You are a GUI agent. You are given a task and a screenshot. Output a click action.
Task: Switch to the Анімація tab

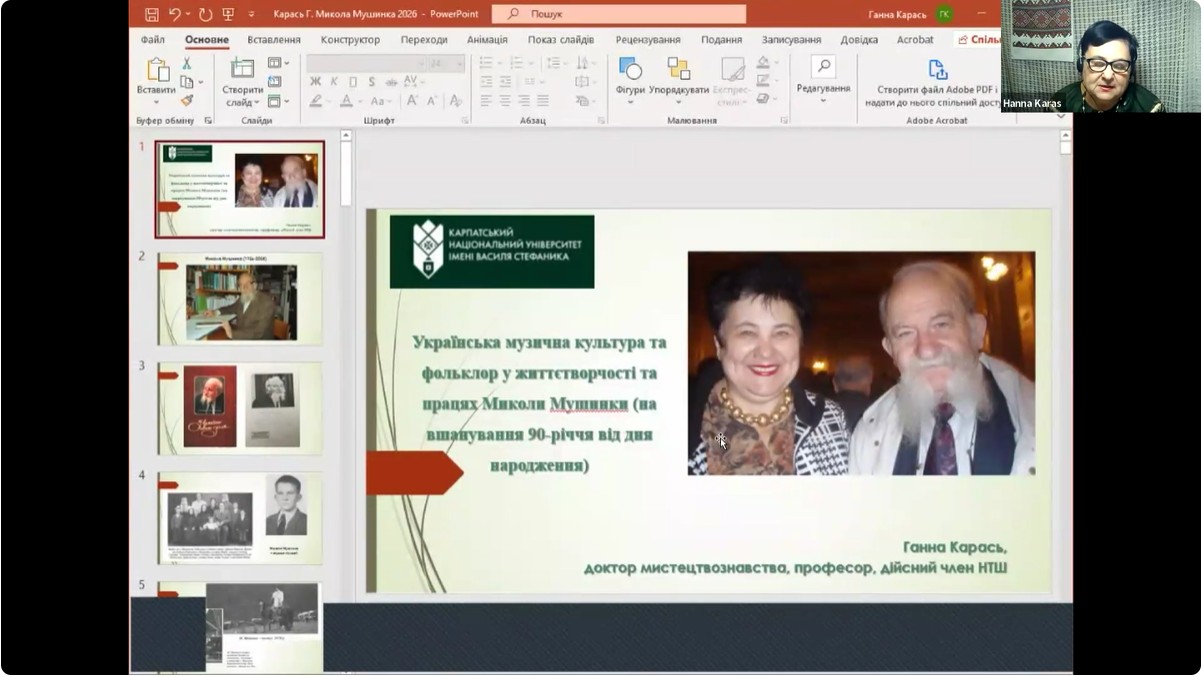coord(487,40)
